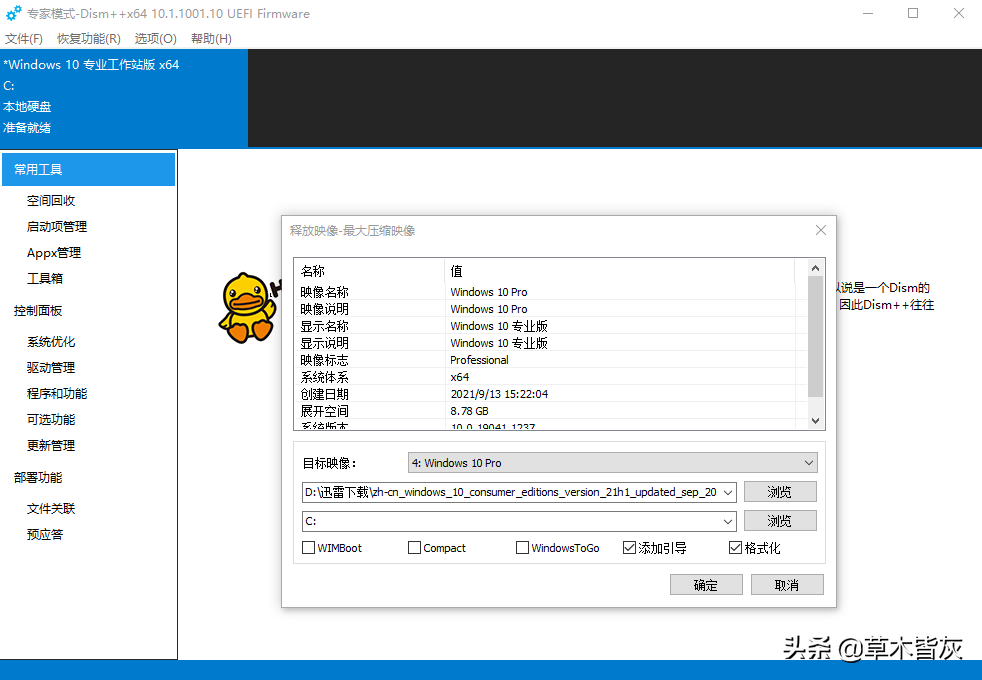
Task: Click the yellow duck mascot image
Action: tap(247, 307)
